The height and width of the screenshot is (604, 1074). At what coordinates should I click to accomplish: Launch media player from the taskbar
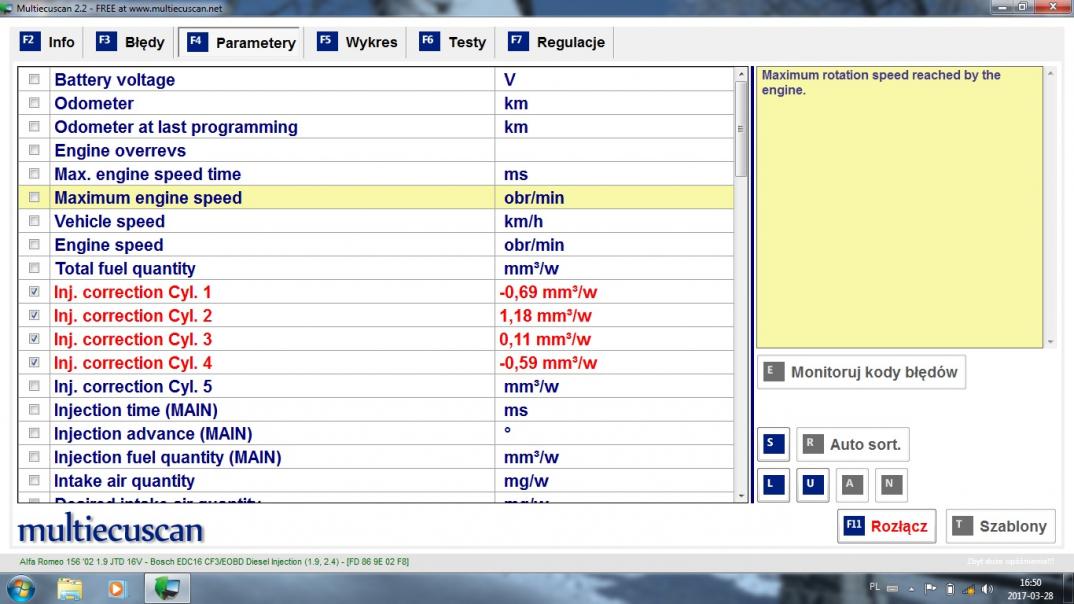(116, 588)
